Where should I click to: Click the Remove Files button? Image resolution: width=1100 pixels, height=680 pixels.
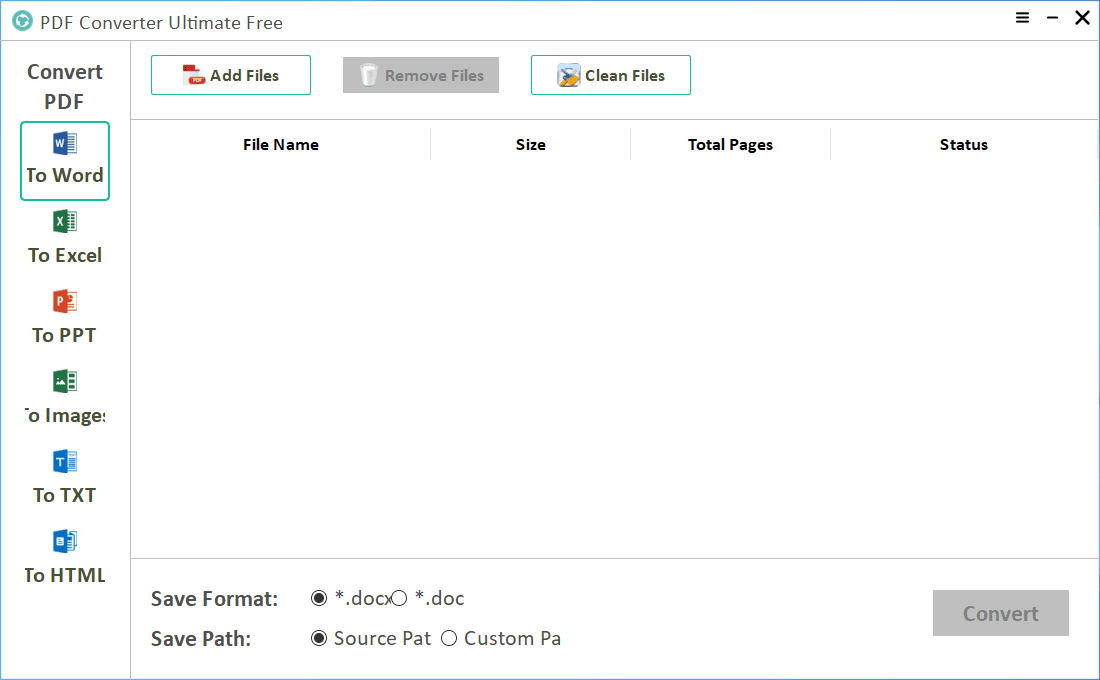pyautogui.click(x=421, y=75)
